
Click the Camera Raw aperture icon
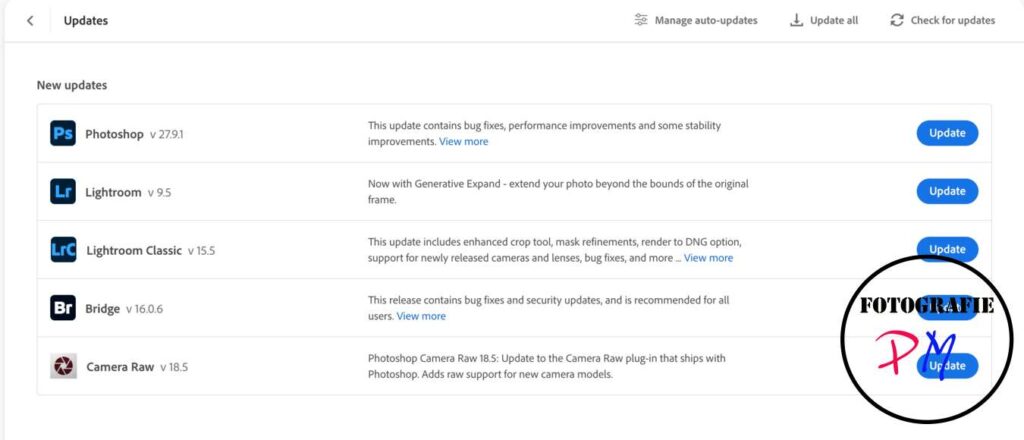coord(63,366)
